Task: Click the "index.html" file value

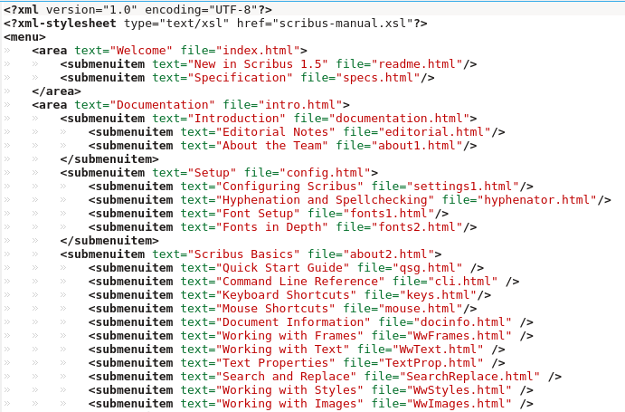Action: click(x=258, y=51)
